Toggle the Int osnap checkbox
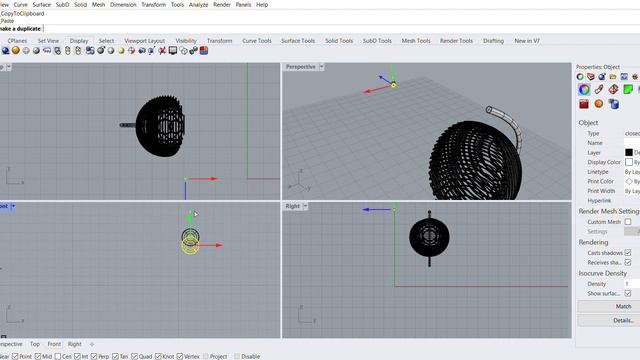Viewport: 640px width, 360px height. click(77, 356)
